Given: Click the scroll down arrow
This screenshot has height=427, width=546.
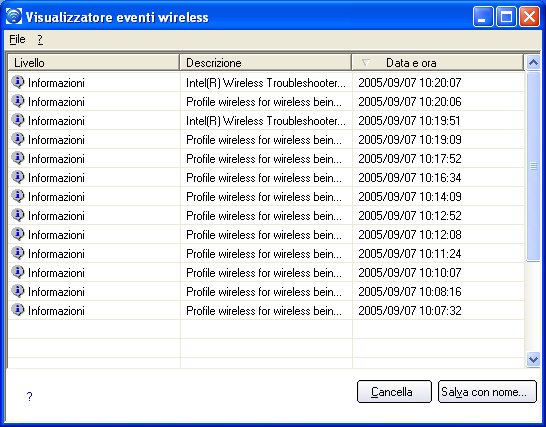Looking at the screenshot, I should click(x=533, y=359).
